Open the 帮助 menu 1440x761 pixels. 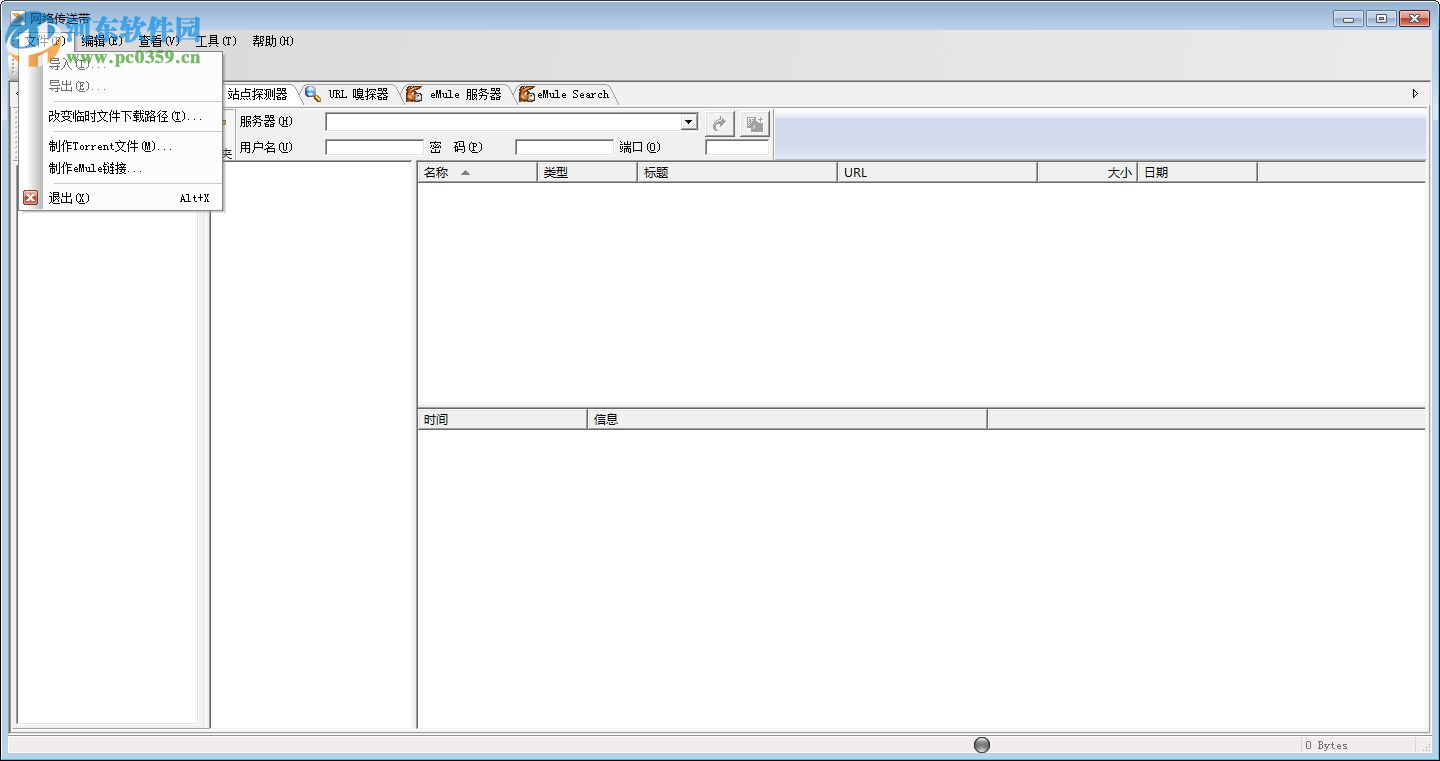point(273,41)
